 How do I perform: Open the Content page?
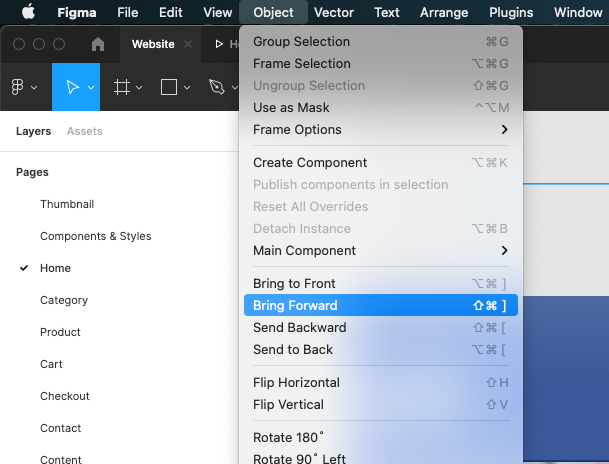click(61, 459)
